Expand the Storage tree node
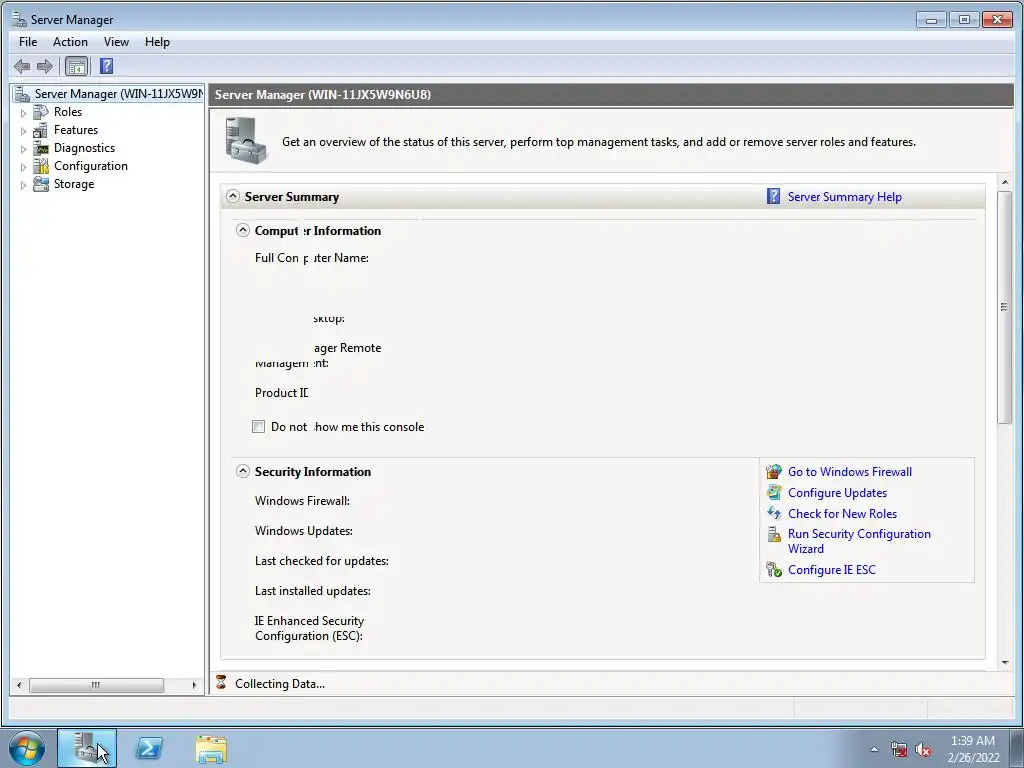 click(x=24, y=185)
